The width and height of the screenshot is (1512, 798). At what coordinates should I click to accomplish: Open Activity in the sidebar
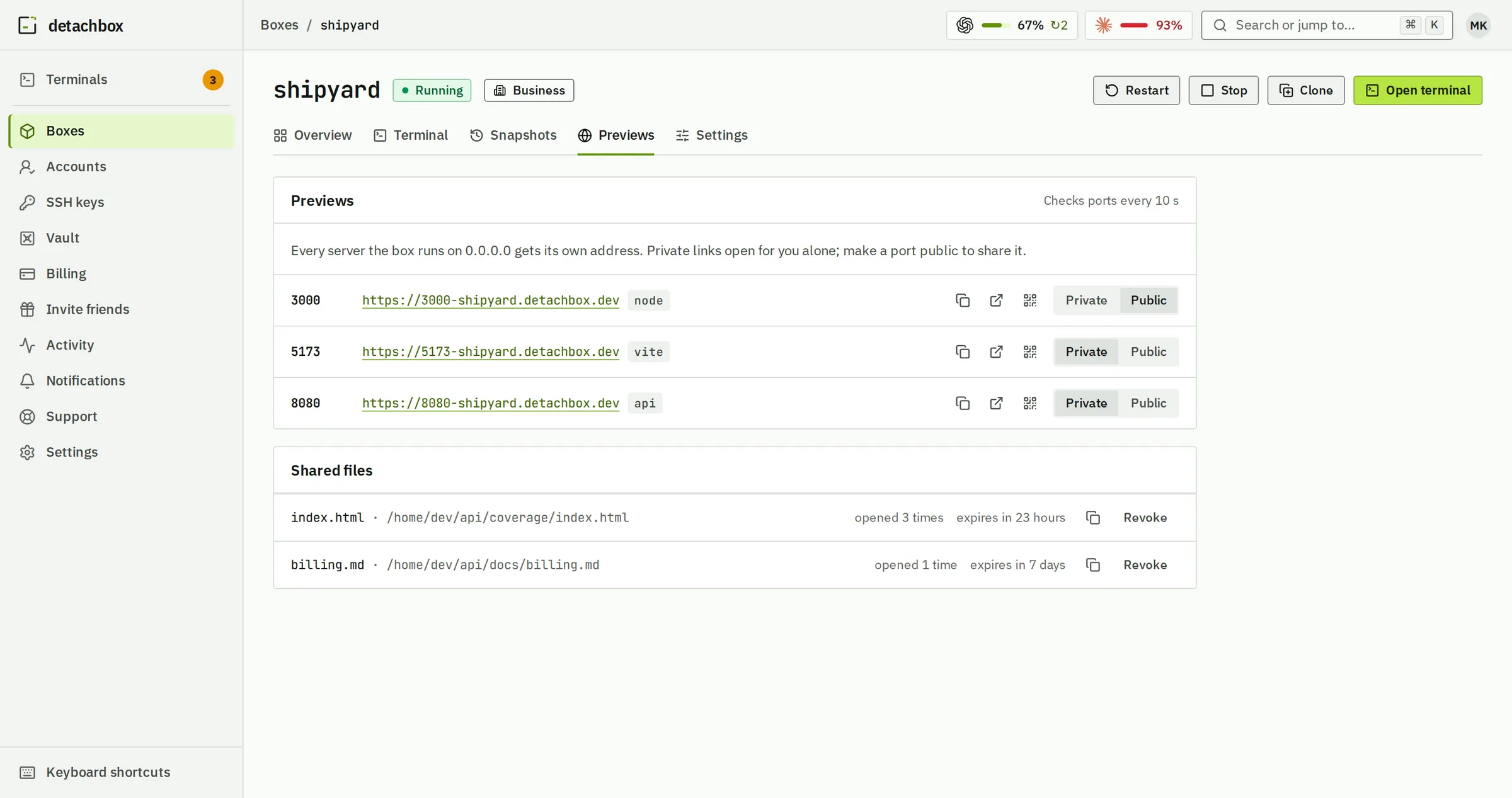[121, 345]
